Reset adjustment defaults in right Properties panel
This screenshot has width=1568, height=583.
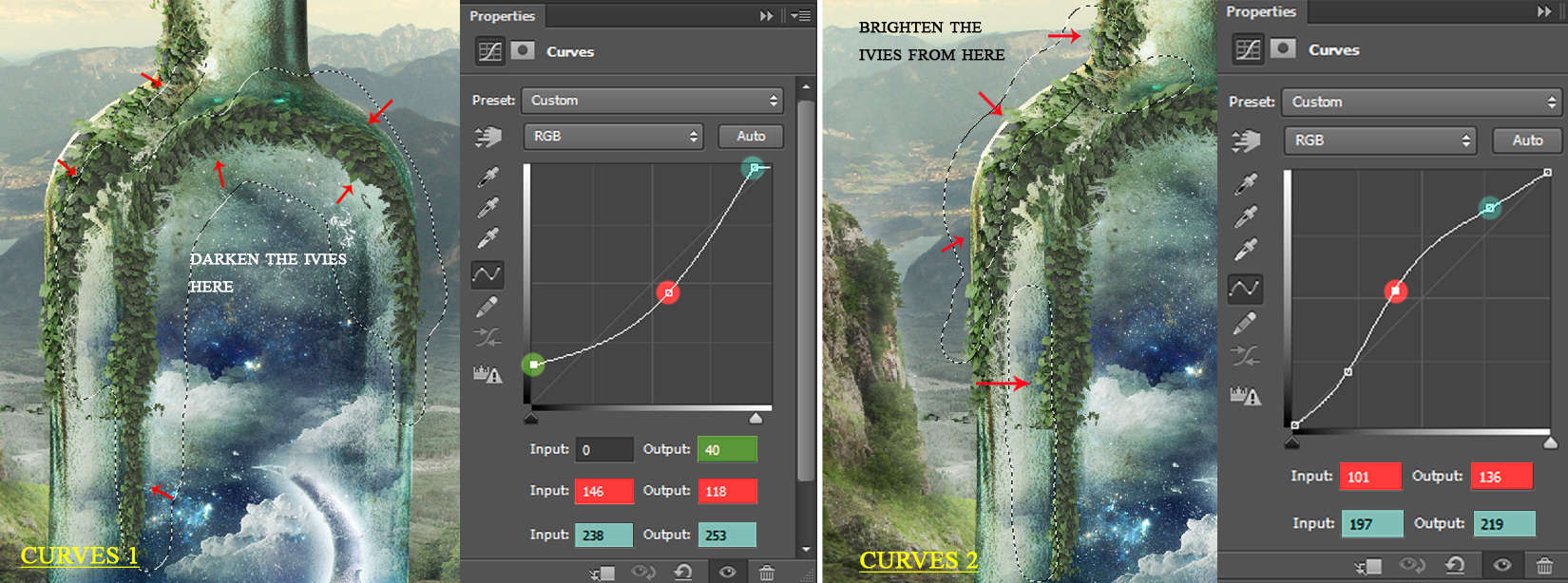1455,566
